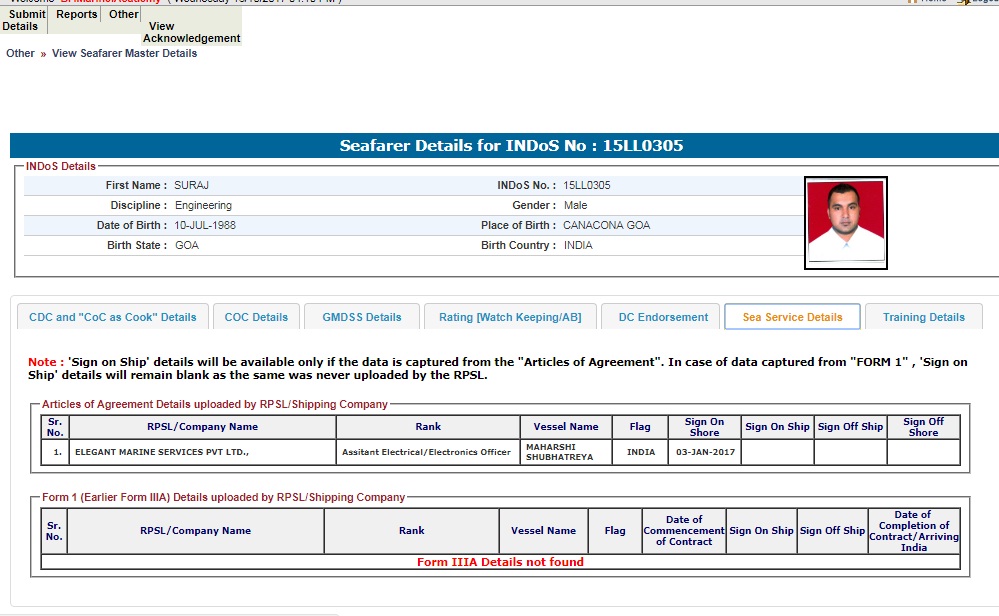This screenshot has width=999, height=616.
Task: Open the DC Endorsement tab
Action: point(663,317)
